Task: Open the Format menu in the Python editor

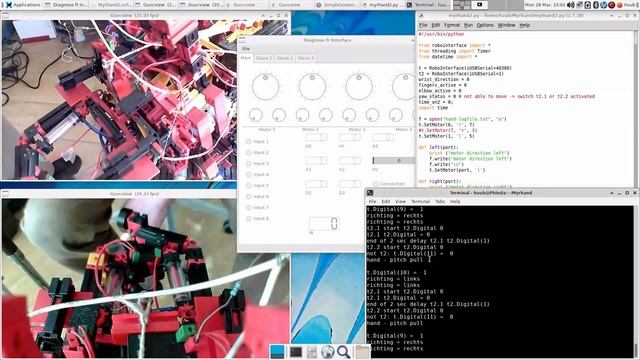Action: click(452, 25)
